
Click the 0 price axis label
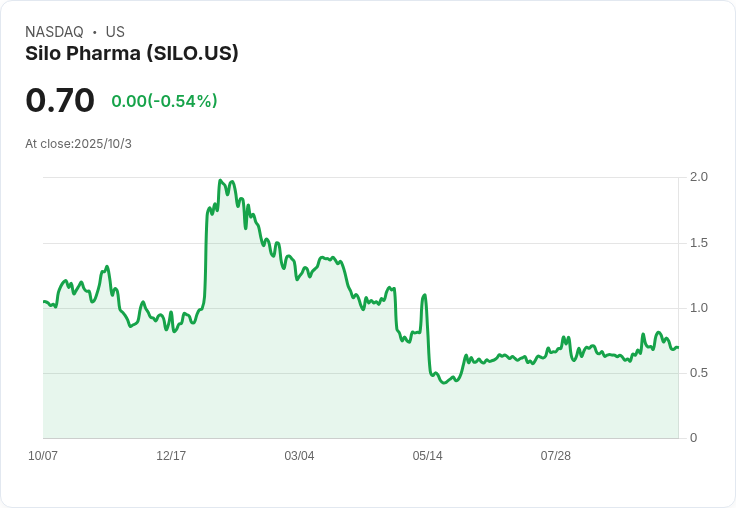click(x=693, y=438)
